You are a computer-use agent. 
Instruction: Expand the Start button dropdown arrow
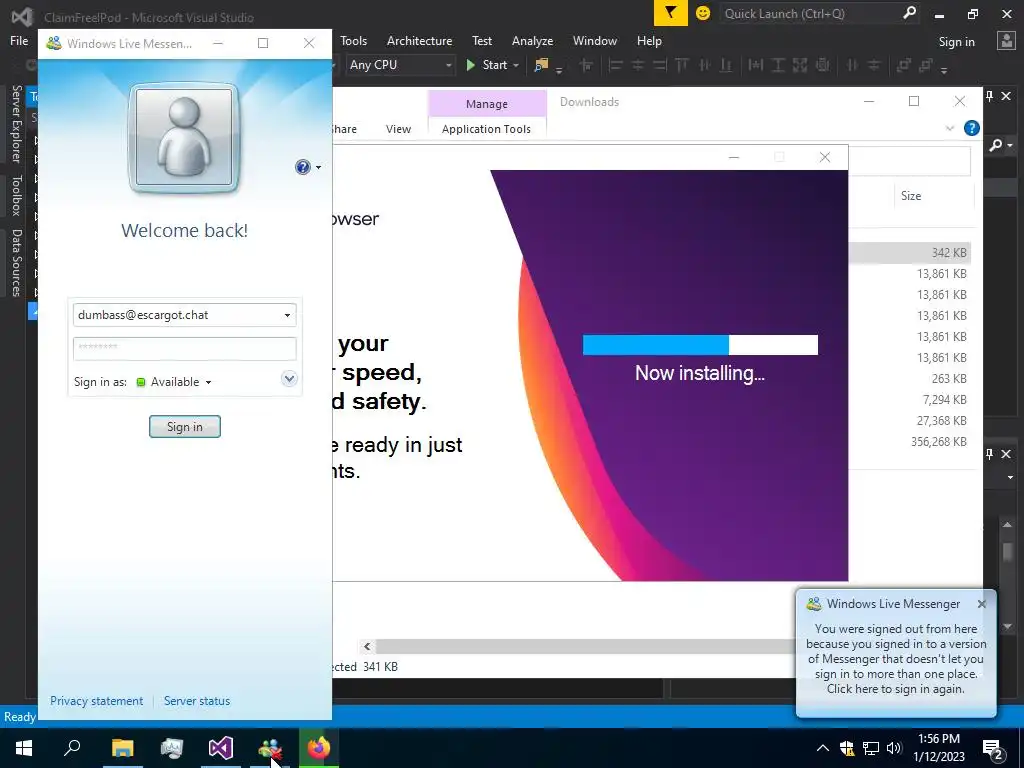tap(516, 65)
